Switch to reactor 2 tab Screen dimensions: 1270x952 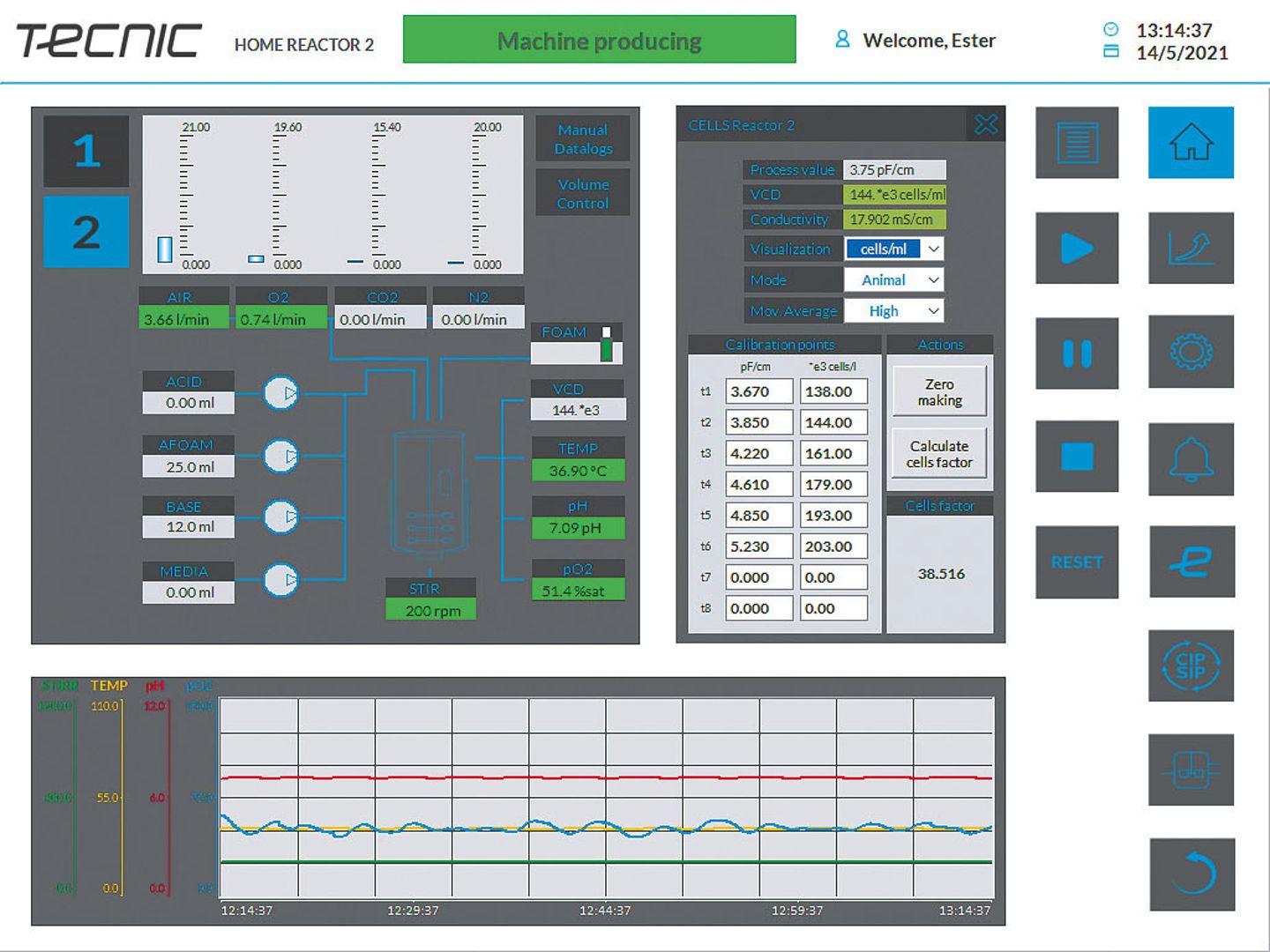tap(86, 232)
